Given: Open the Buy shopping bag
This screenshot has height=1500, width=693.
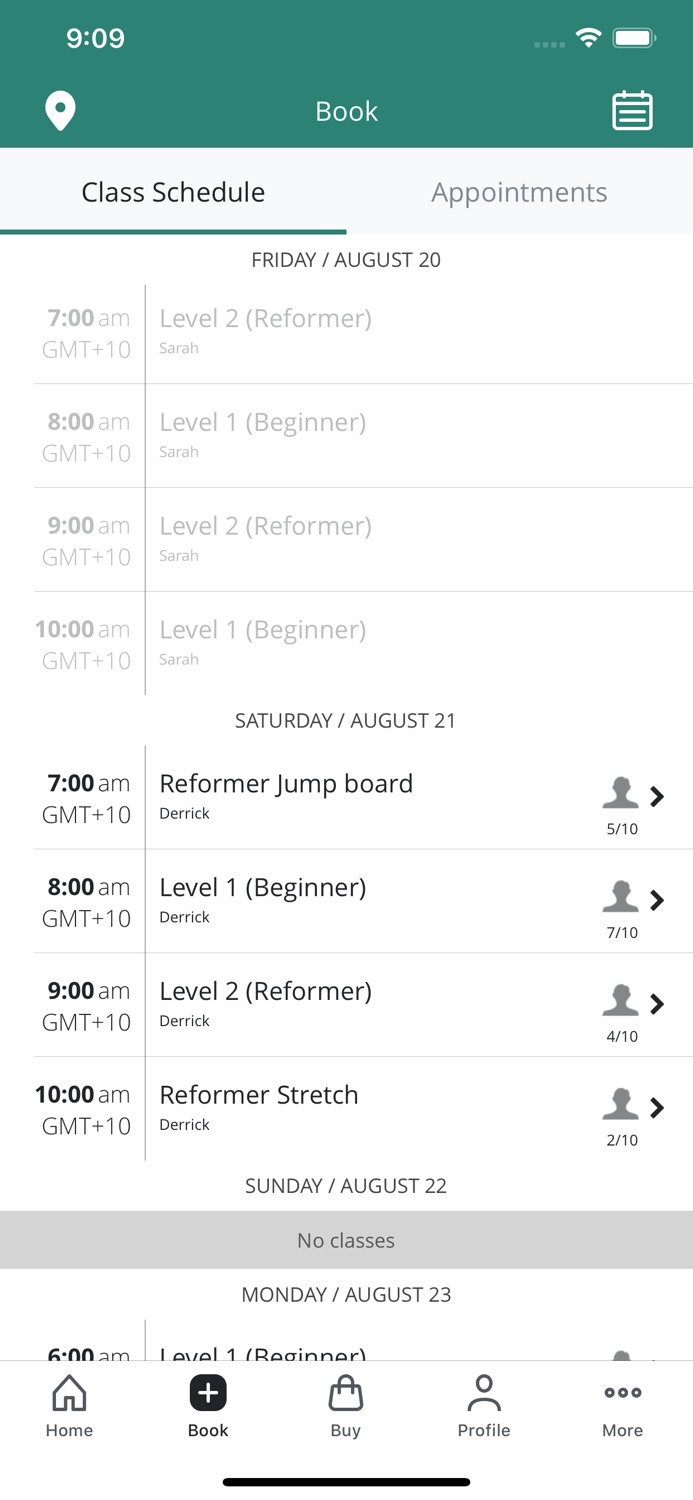Looking at the screenshot, I should [x=345, y=1393].
